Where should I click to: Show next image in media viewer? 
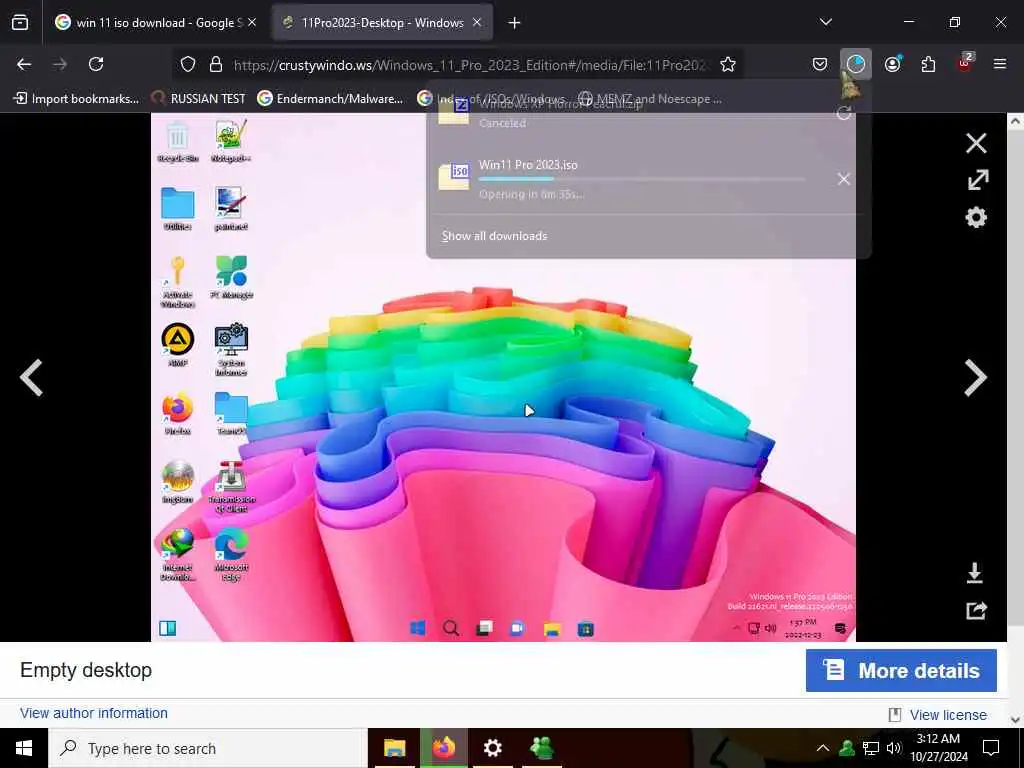(x=976, y=377)
